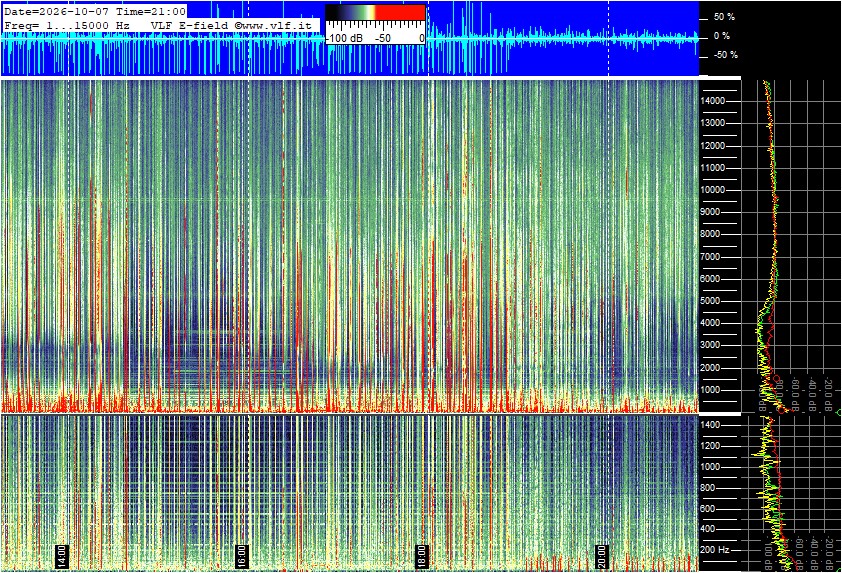The height and width of the screenshot is (573, 842).
Task: Click the -50 % amplitude label
Action: pyautogui.click(x=725, y=55)
